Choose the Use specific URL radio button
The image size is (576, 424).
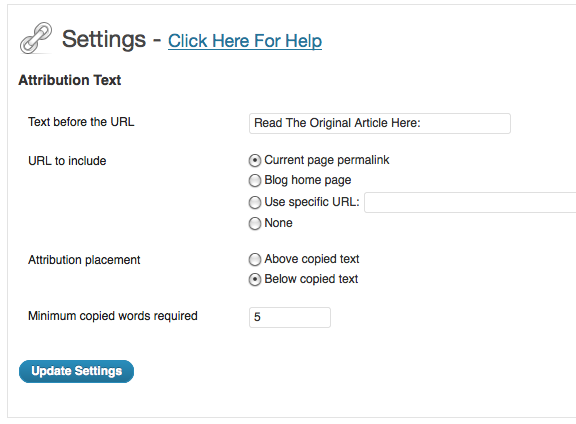coord(255,202)
